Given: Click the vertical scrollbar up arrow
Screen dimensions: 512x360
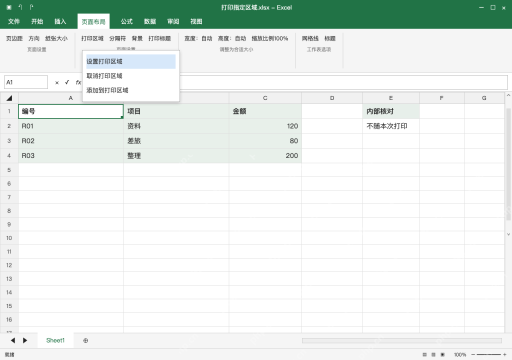Looking at the screenshot, I should click(508, 95).
